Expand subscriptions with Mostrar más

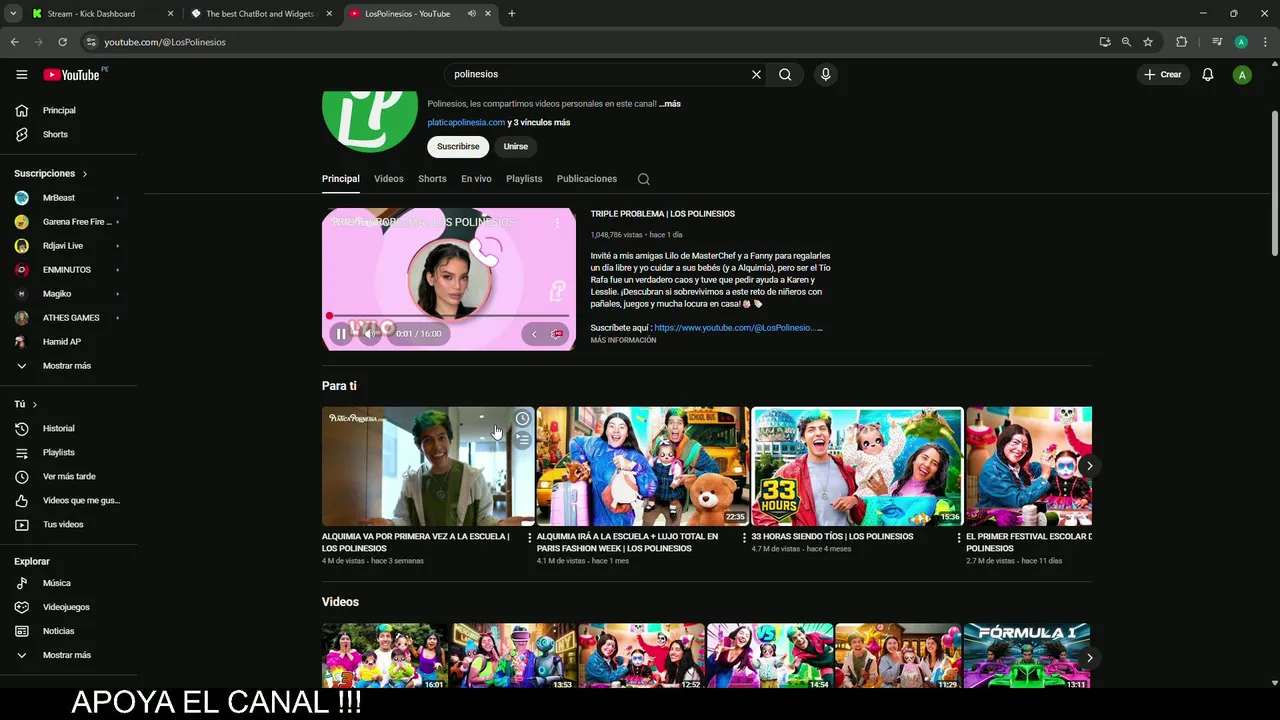pyautogui.click(x=68, y=366)
